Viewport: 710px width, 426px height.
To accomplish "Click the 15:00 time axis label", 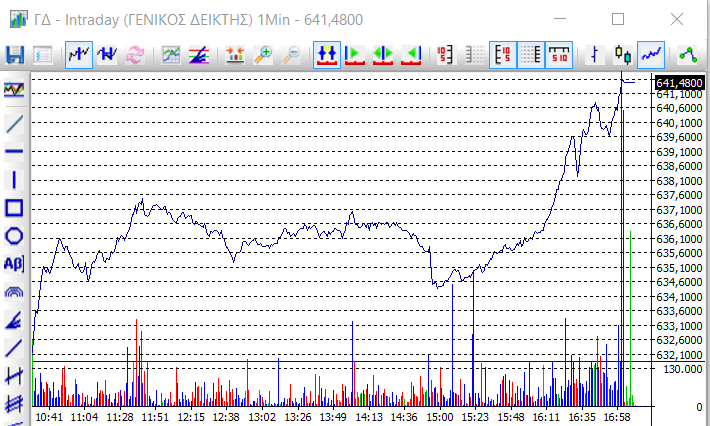I will 440,417.
